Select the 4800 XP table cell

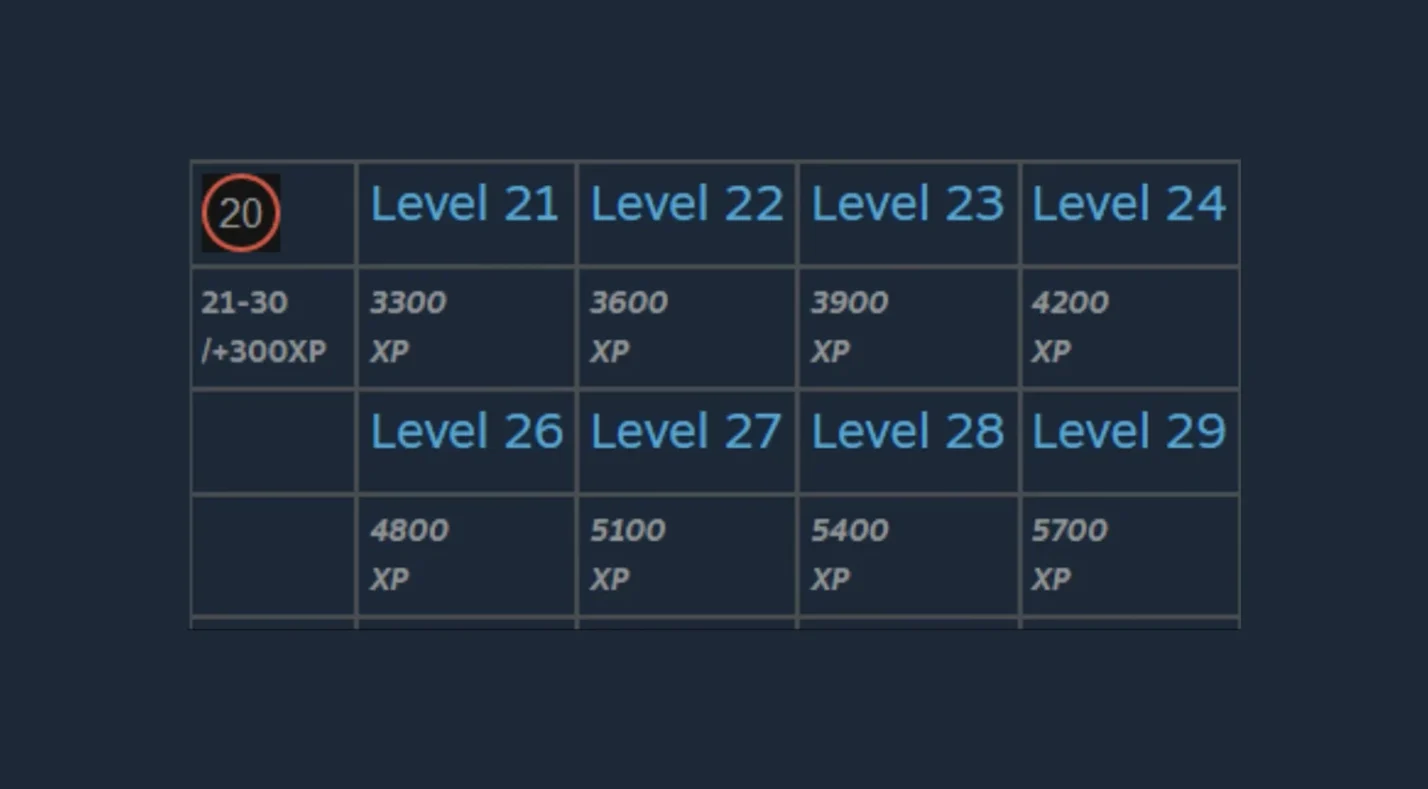tap(409, 554)
